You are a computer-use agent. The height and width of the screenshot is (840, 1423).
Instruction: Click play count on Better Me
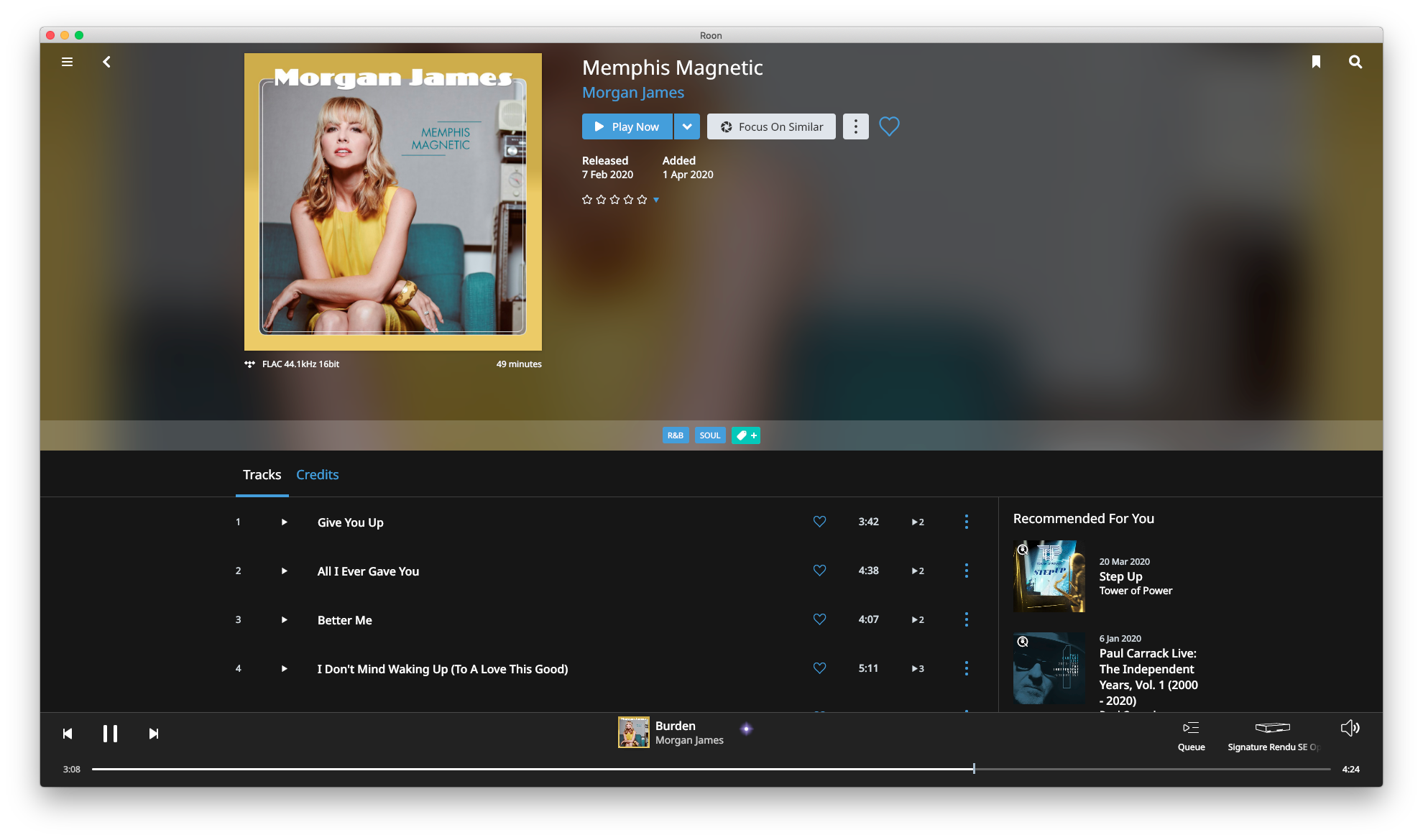click(918, 620)
